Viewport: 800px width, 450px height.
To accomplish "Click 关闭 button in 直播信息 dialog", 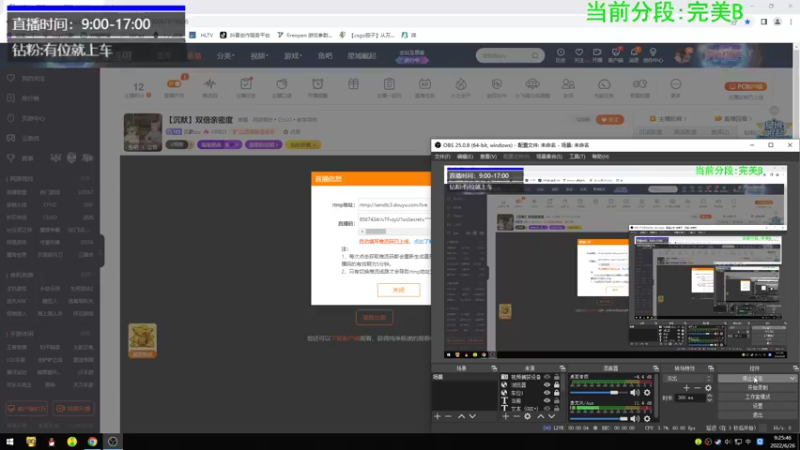I will coord(398,290).
